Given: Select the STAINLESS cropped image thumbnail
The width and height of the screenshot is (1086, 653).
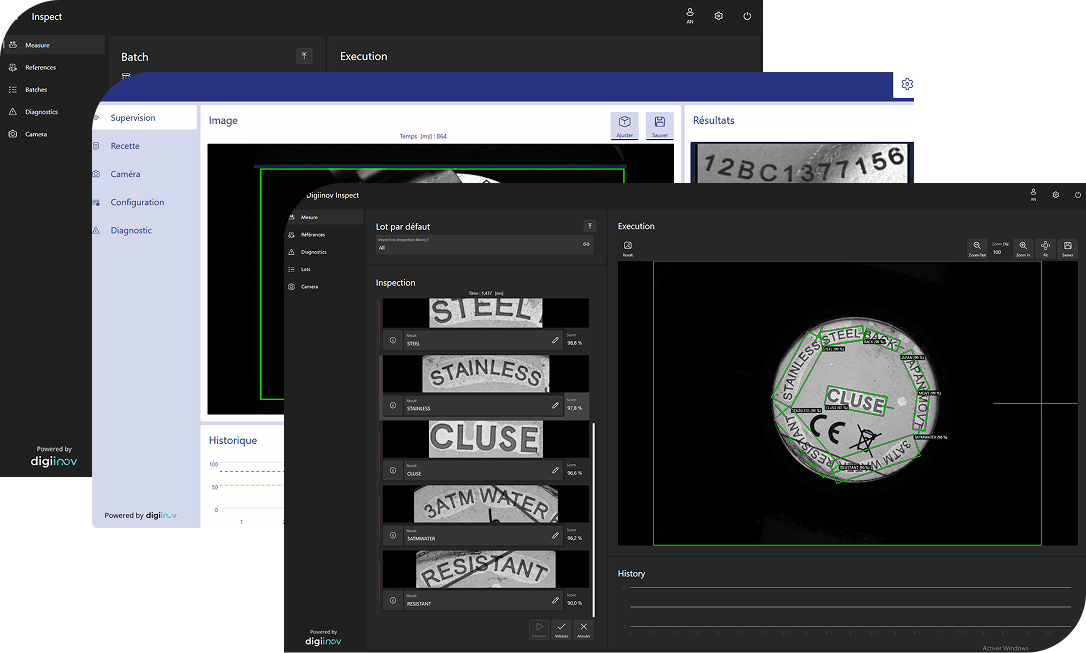Looking at the screenshot, I should click(x=486, y=374).
